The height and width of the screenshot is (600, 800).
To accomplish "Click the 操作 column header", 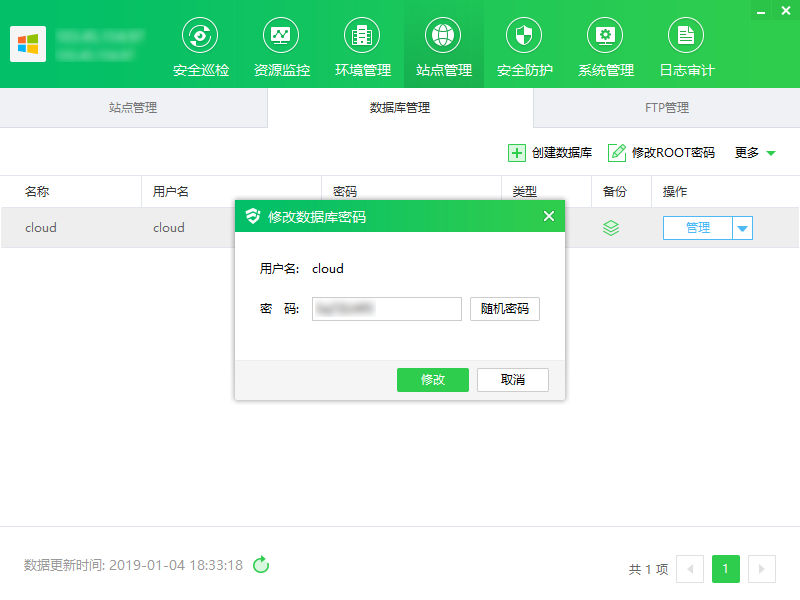I will (x=675, y=192).
